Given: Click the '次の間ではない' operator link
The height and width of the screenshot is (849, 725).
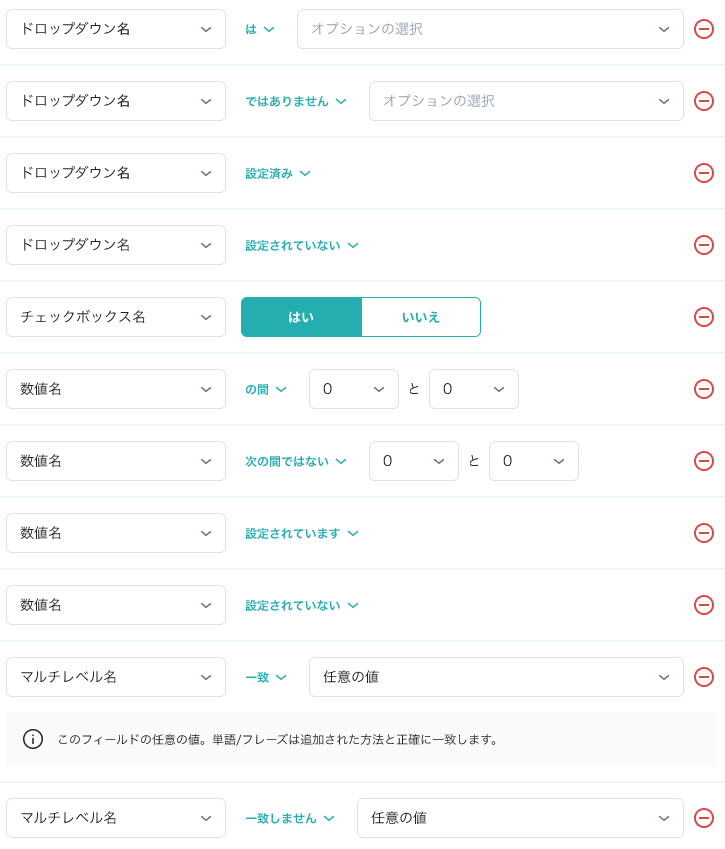Looking at the screenshot, I should [x=296, y=461].
